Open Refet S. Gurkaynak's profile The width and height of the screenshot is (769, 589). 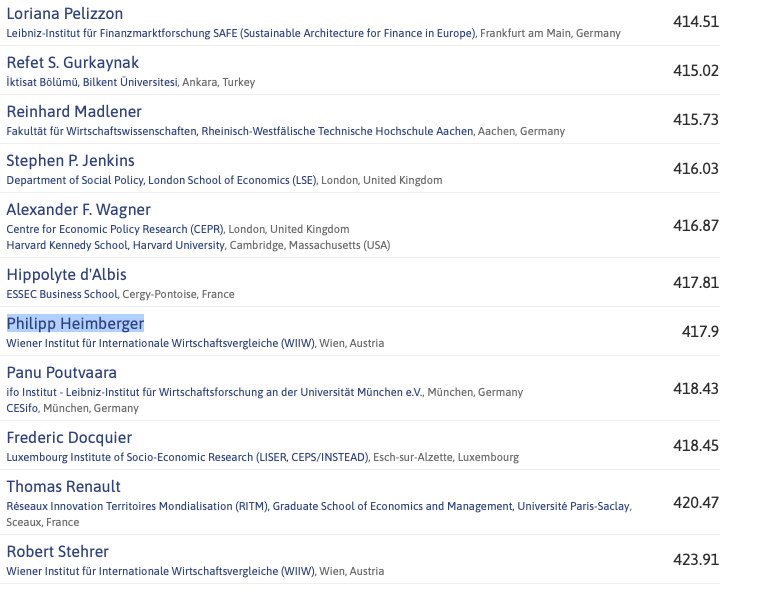[x=73, y=63]
